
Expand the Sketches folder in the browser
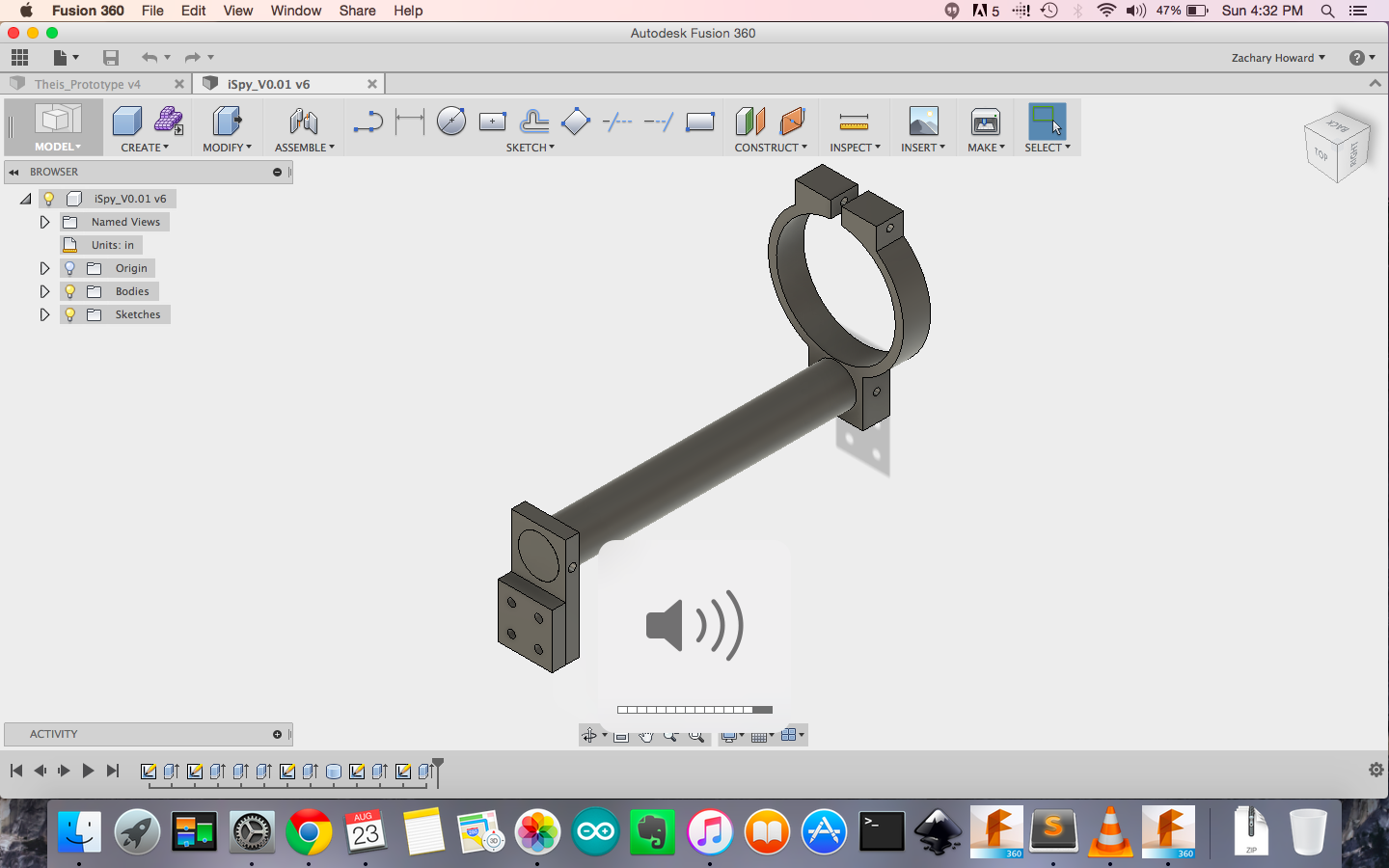(44, 314)
